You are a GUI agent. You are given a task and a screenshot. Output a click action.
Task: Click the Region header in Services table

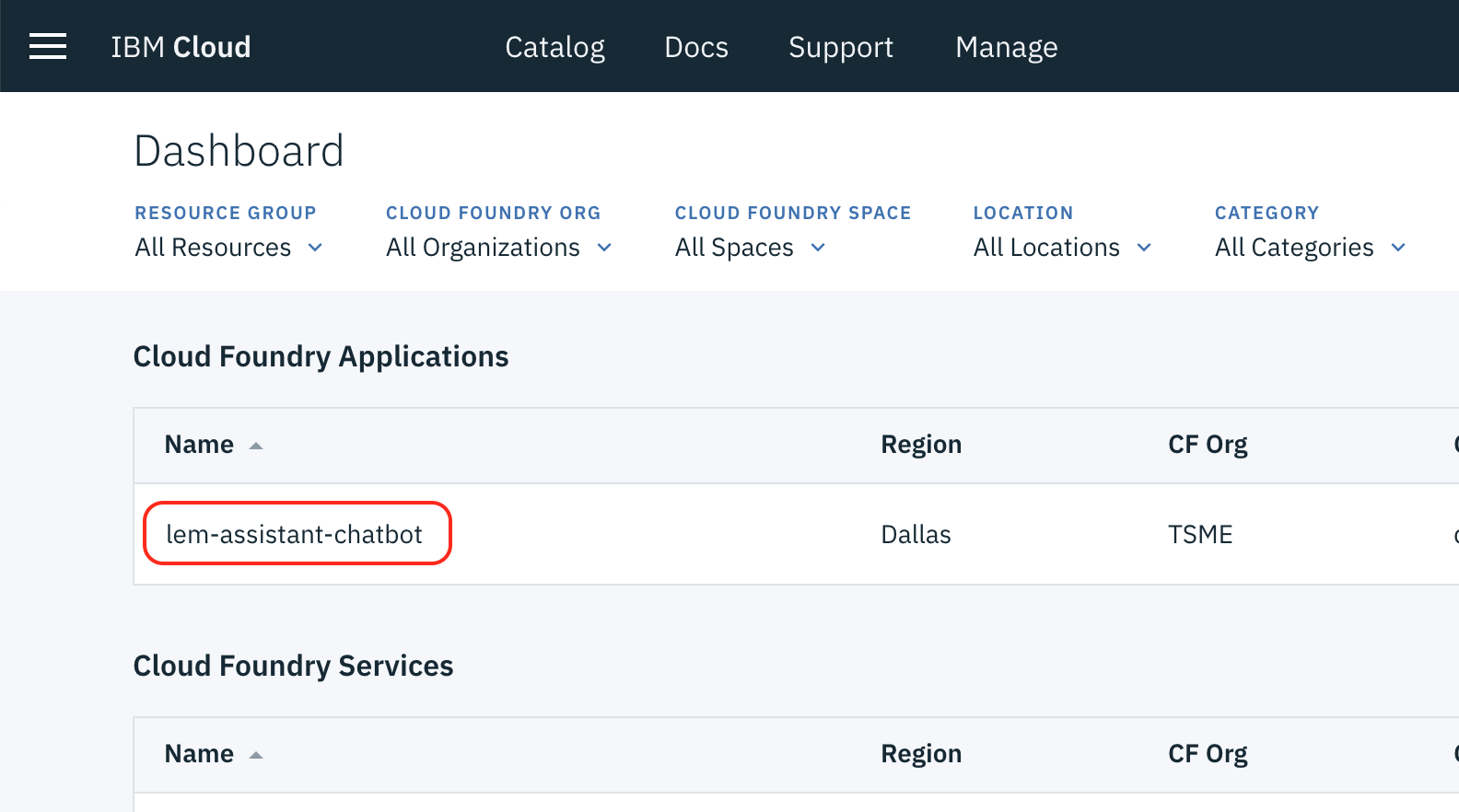pos(921,754)
